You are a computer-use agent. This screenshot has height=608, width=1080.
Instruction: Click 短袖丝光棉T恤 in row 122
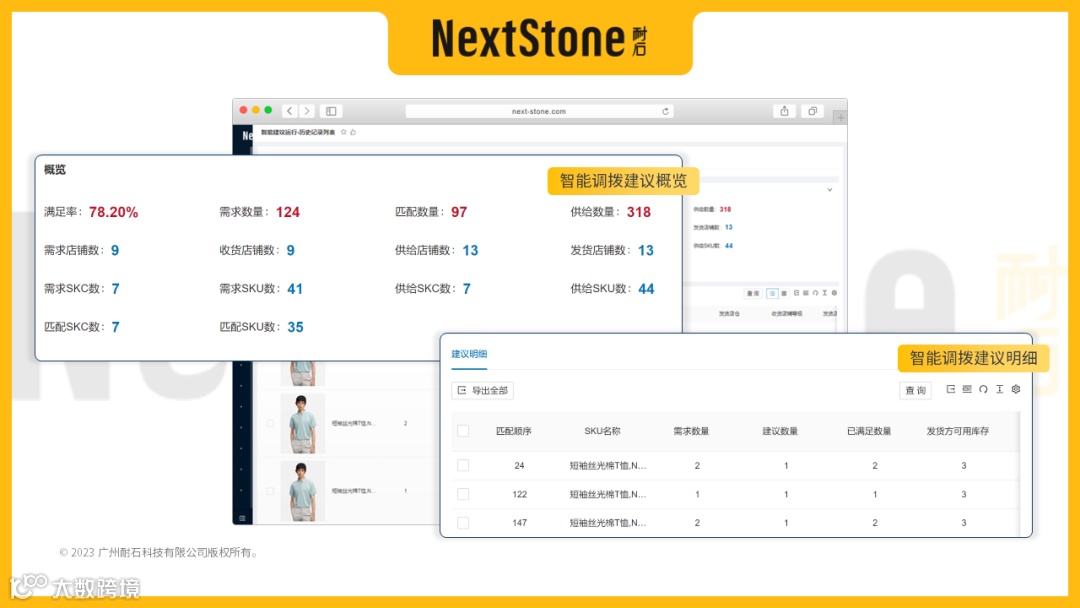click(608, 494)
